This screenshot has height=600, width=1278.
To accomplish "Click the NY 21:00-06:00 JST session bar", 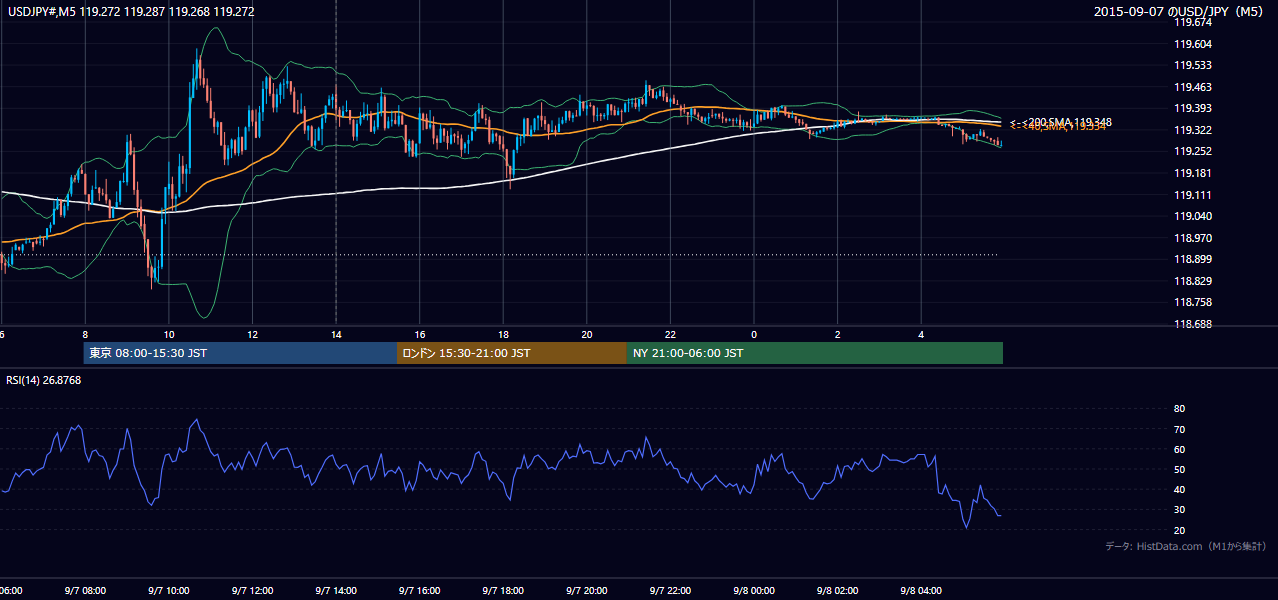I will tap(815, 353).
